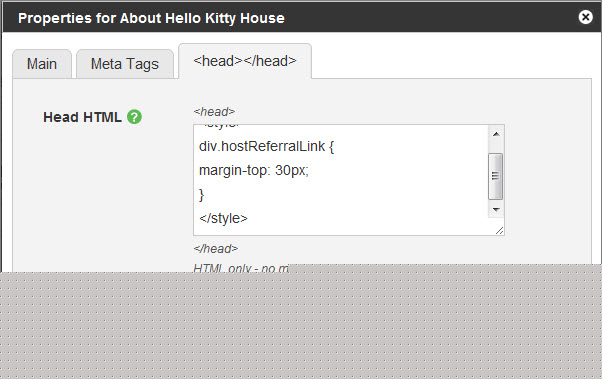Image resolution: width=602 pixels, height=379 pixels.
Task: Click the scrollbar thumb in Head HTML textarea
Action: pyautogui.click(x=496, y=176)
